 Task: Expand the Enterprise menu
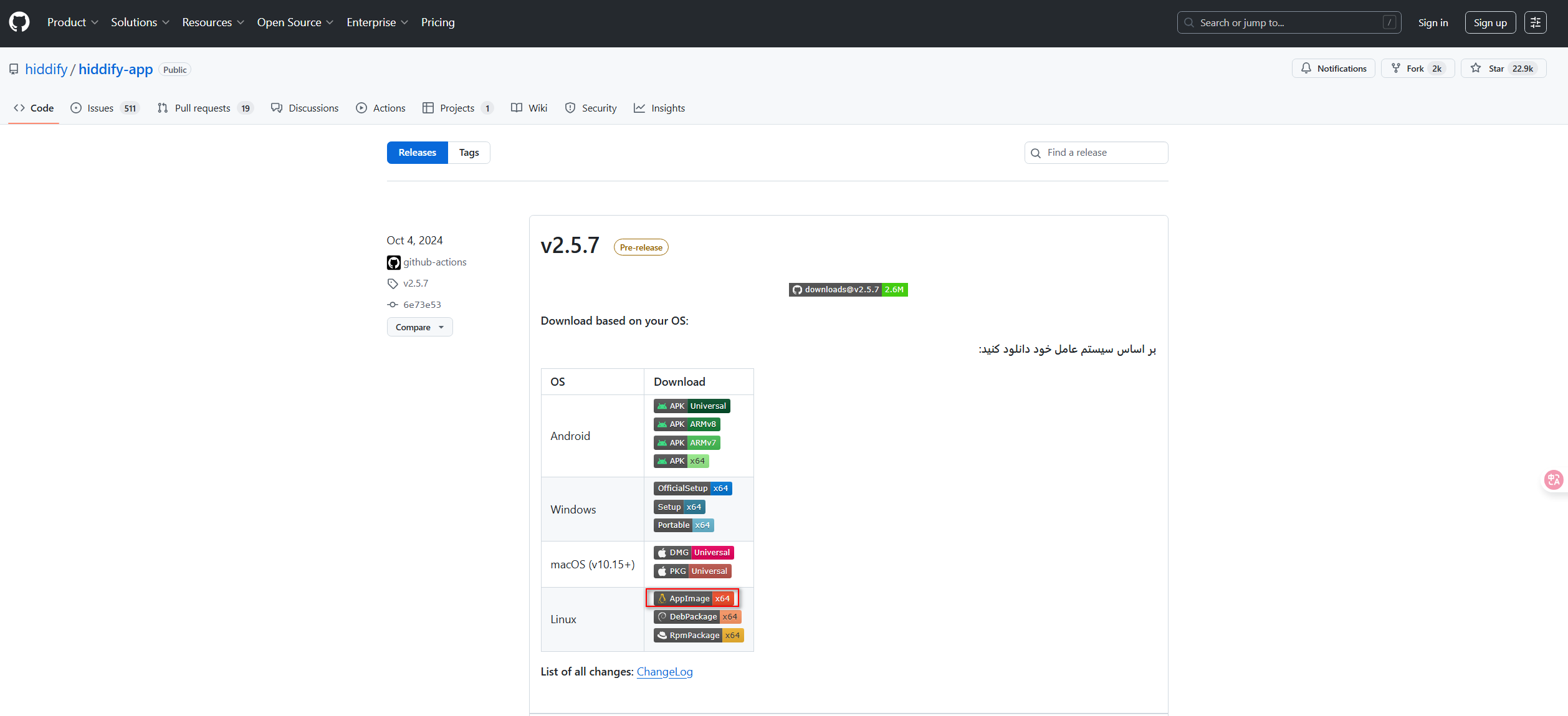[x=378, y=22]
